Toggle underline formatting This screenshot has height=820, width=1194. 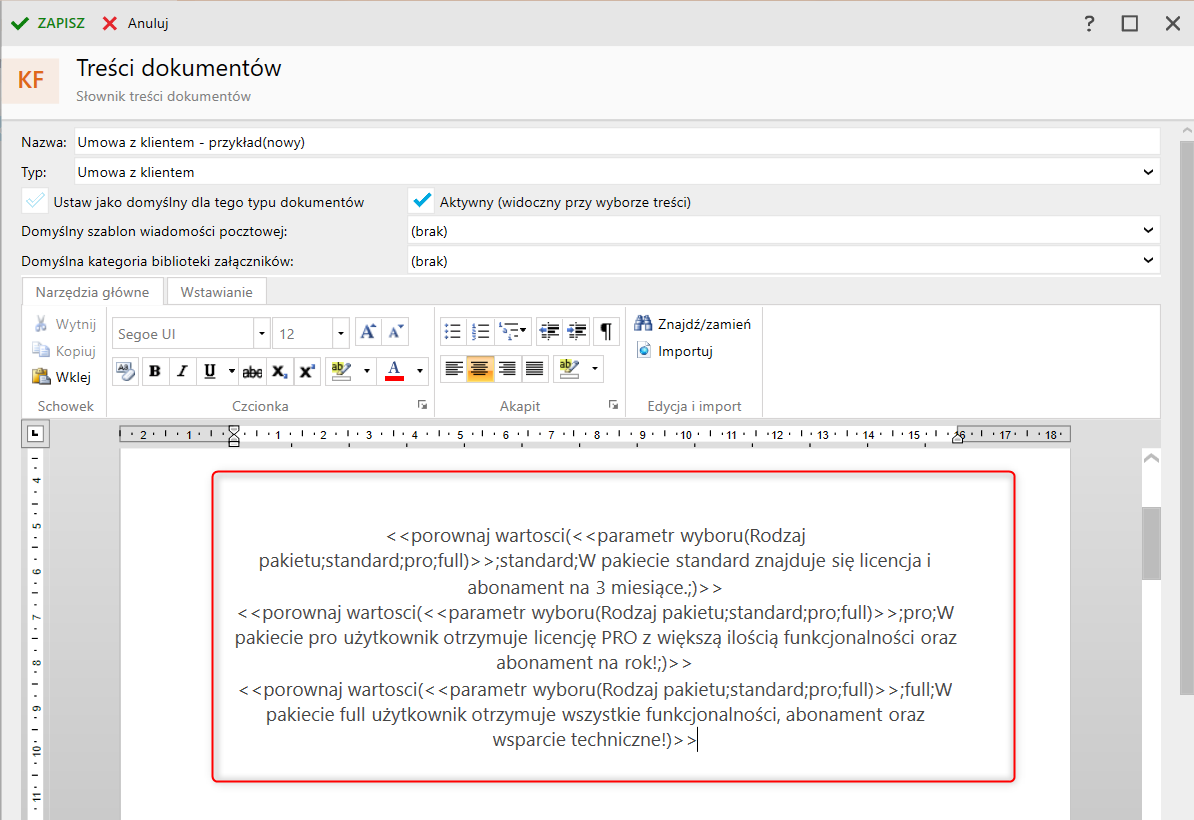(x=209, y=371)
